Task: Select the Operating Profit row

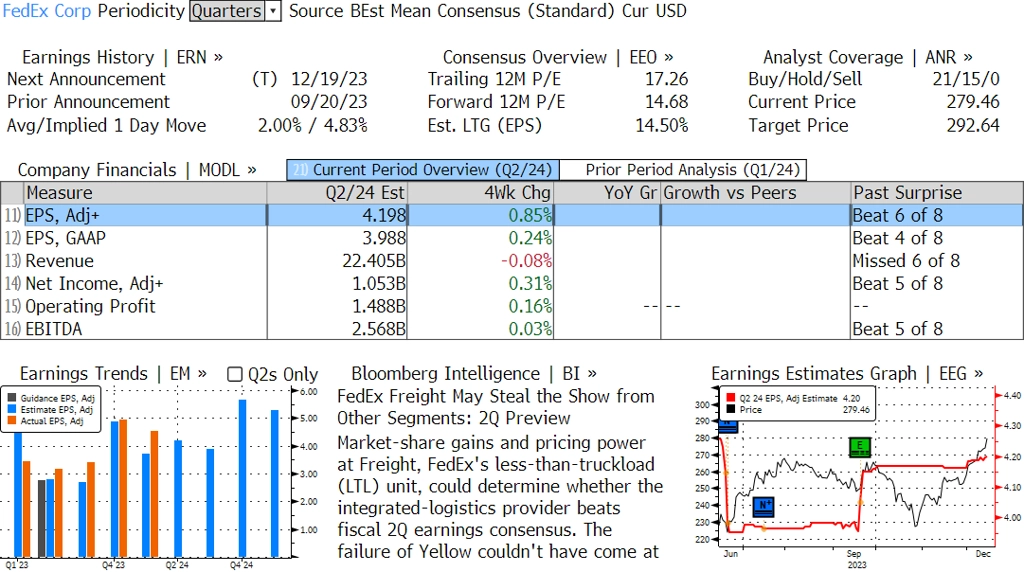Action: [512, 306]
